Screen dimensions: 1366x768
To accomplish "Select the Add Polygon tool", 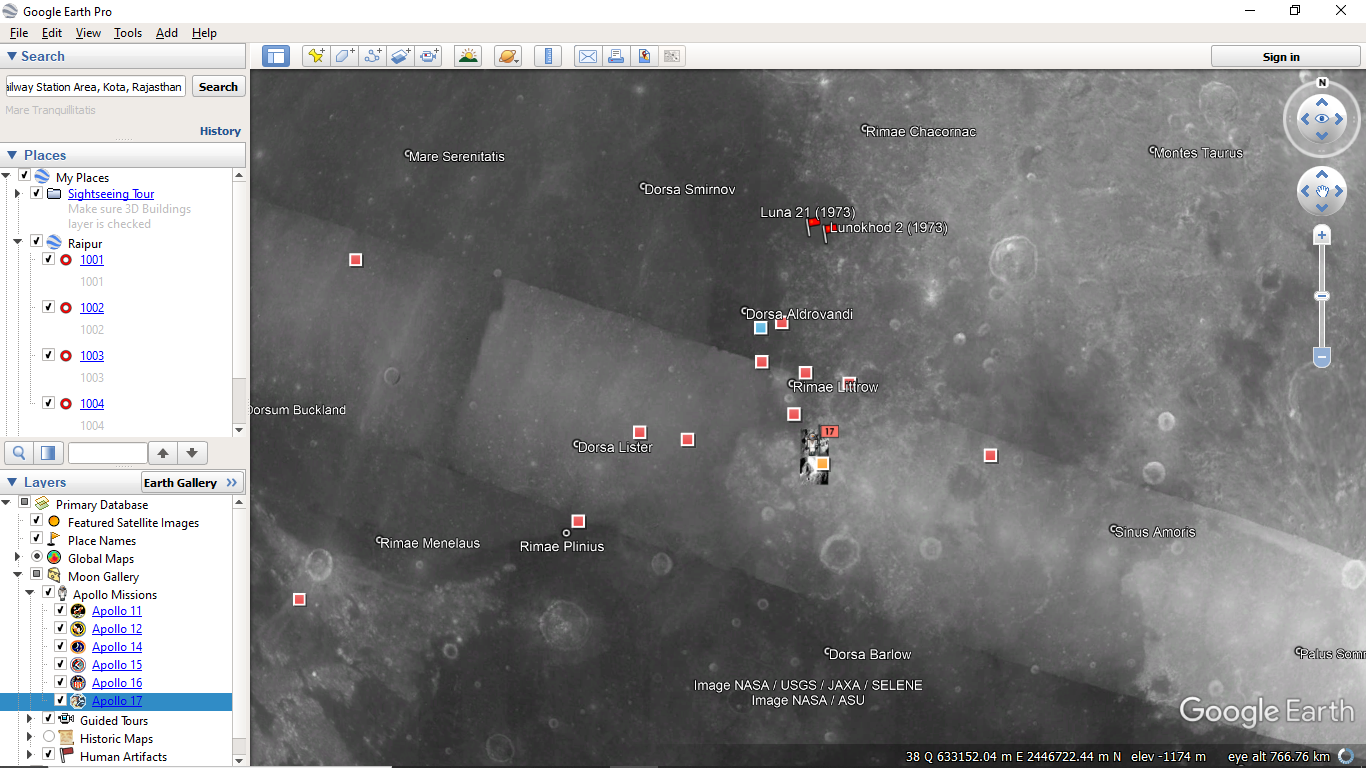I will 344,56.
